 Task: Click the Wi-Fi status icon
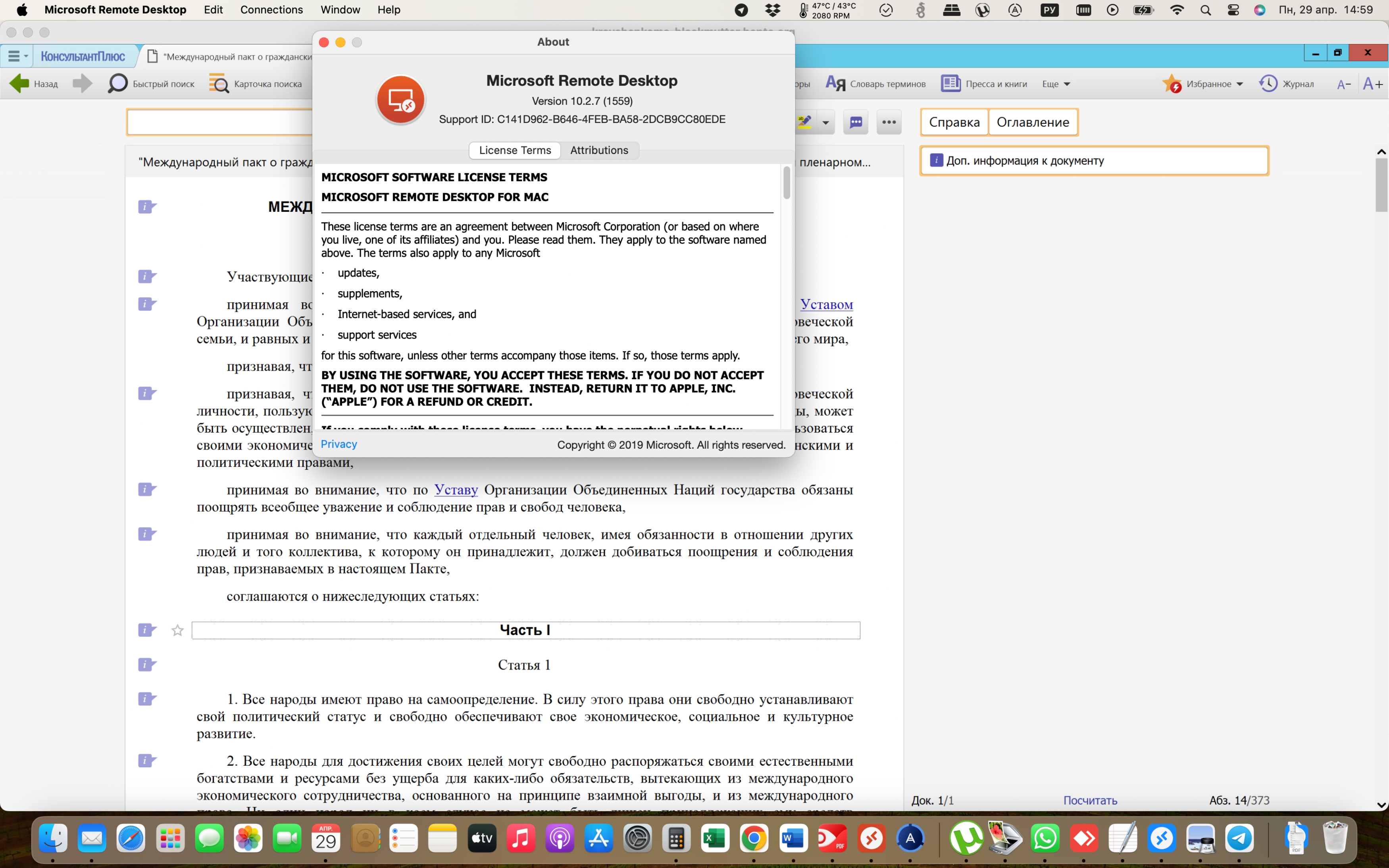(x=1177, y=10)
